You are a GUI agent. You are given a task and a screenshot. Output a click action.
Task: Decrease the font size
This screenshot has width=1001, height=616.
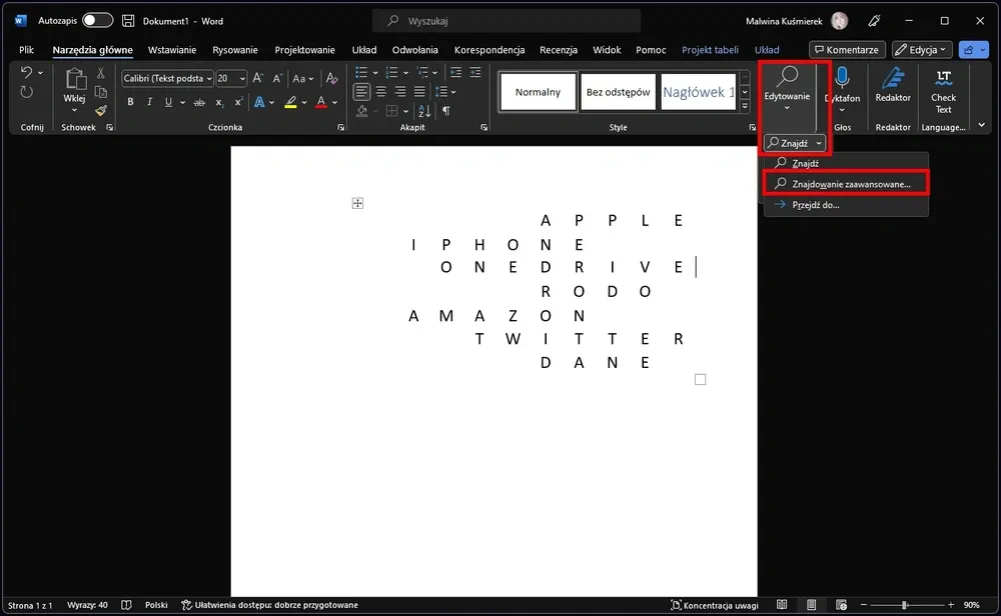pos(277,78)
